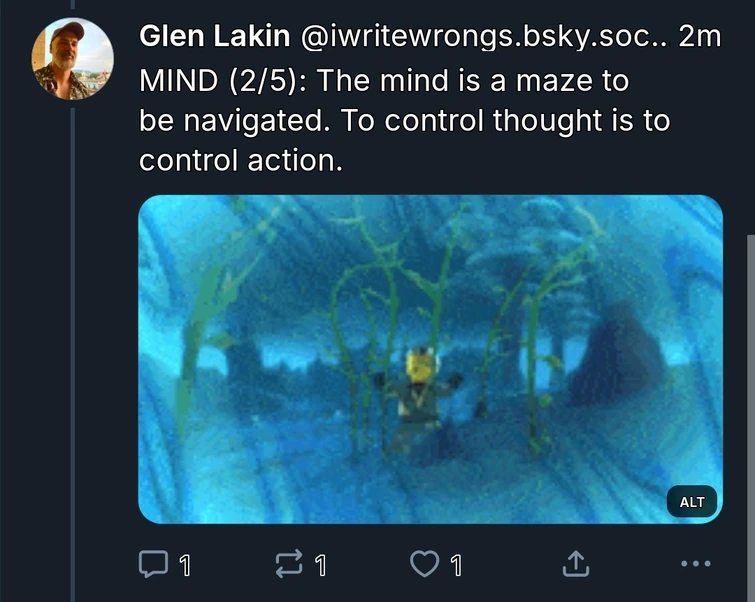
Task: Open Glen Lakin's profile avatar
Action: coord(73,59)
